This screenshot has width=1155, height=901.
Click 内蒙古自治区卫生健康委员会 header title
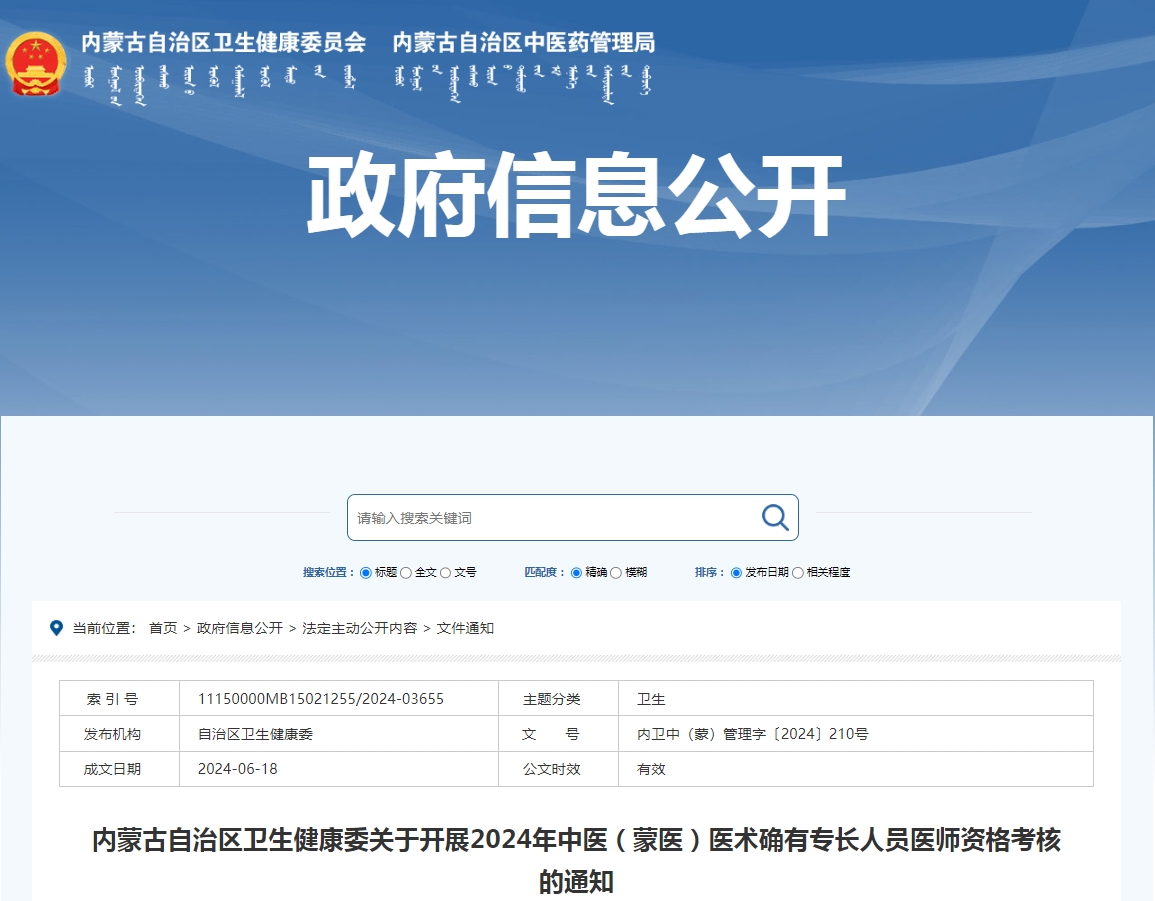(x=224, y=43)
